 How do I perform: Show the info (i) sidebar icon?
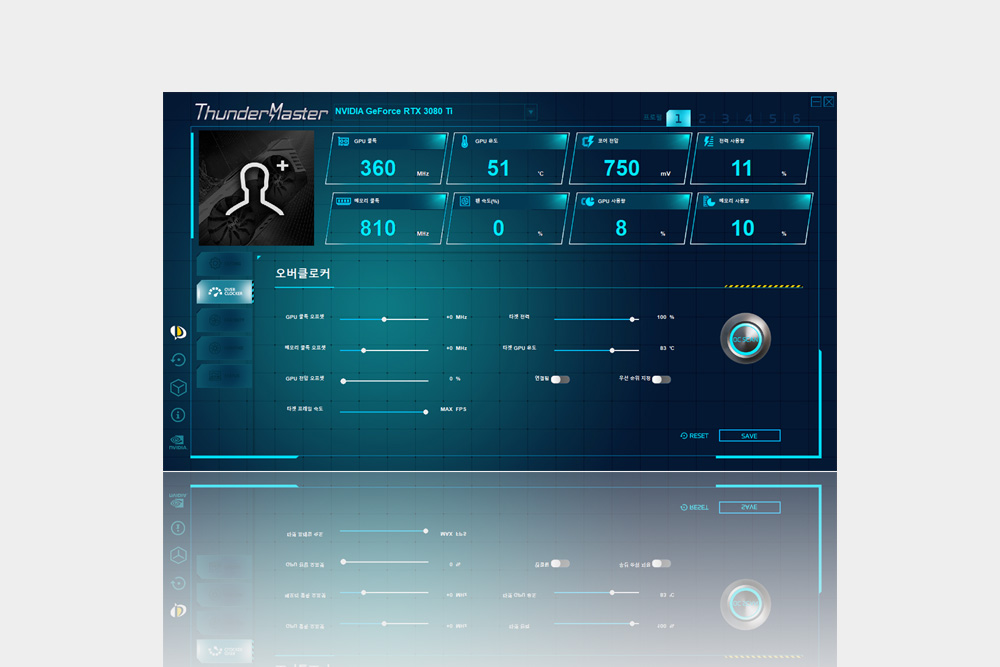click(x=178, y=415)
